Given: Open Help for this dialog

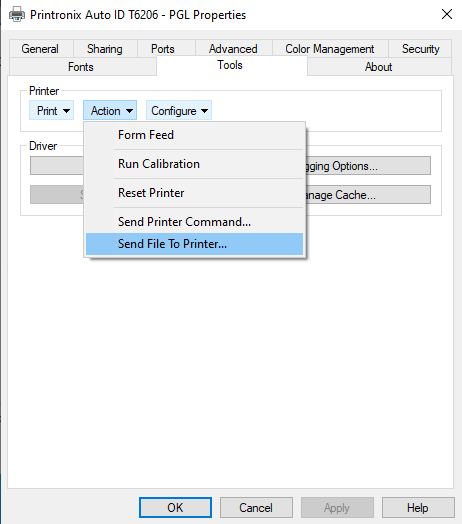Looking at the screenshot, I should [x=418, y=507].
